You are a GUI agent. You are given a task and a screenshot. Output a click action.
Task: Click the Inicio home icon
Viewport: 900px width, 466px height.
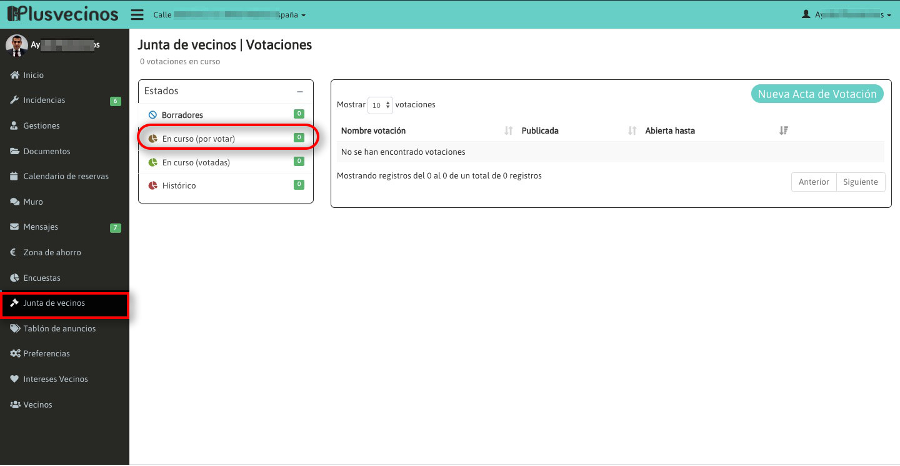click(x=15, y=75)
